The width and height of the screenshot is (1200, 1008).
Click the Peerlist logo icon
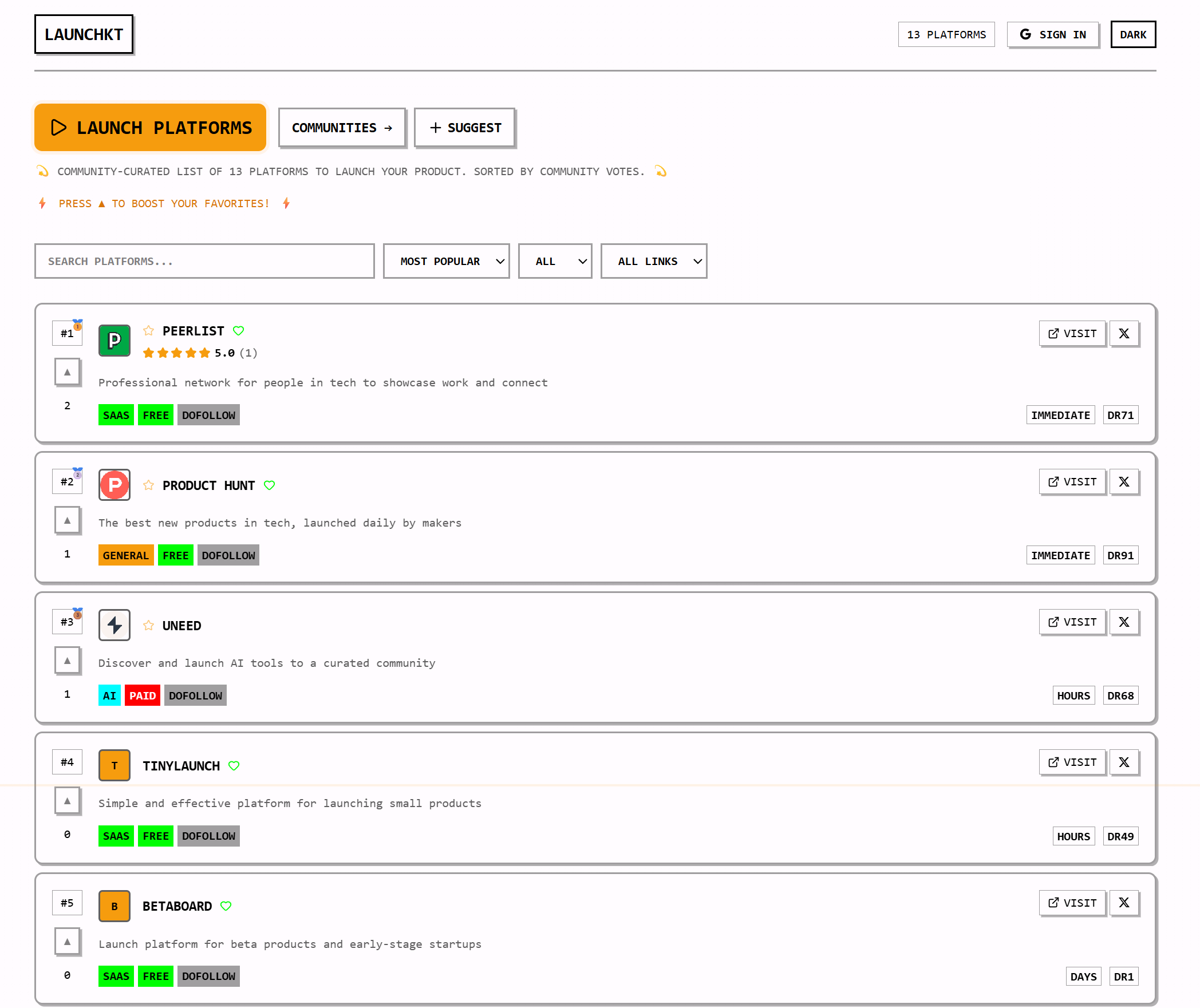coord(115,341)
